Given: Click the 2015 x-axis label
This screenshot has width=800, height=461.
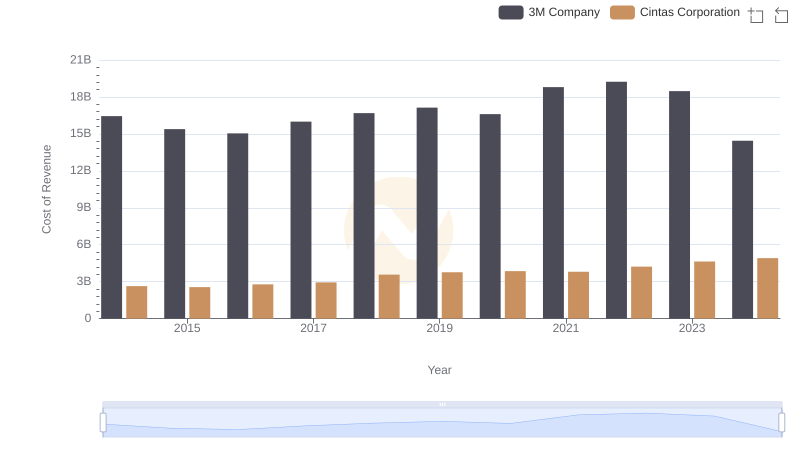Looking at the screenshot, I should point(187,328).
